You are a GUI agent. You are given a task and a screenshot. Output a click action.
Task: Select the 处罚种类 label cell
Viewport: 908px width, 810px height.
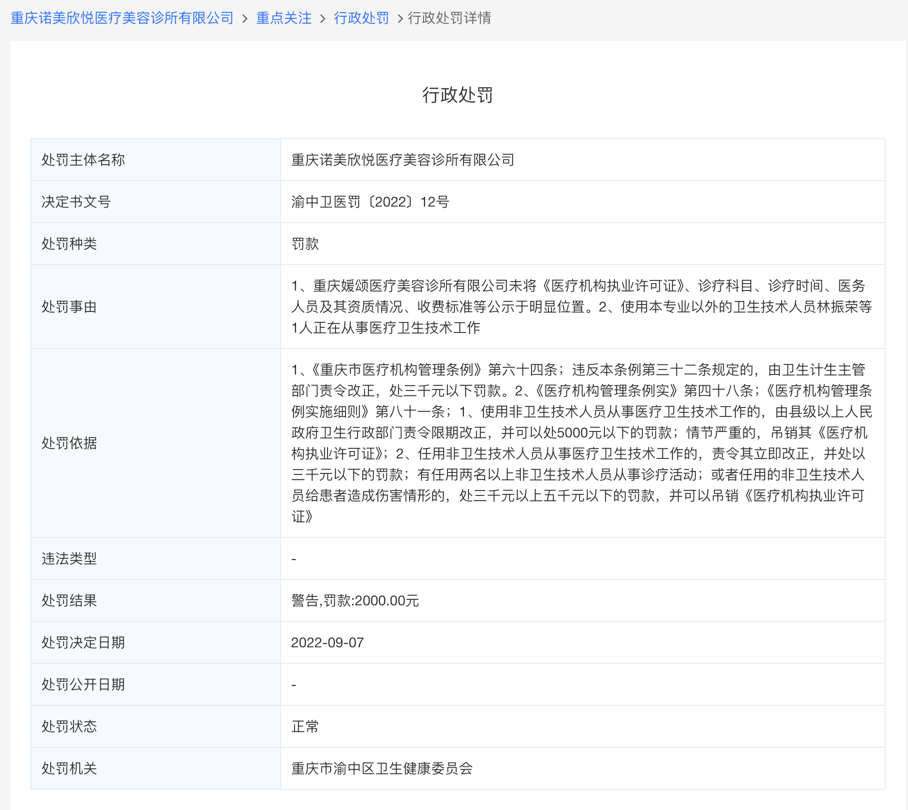pos(156,244)
